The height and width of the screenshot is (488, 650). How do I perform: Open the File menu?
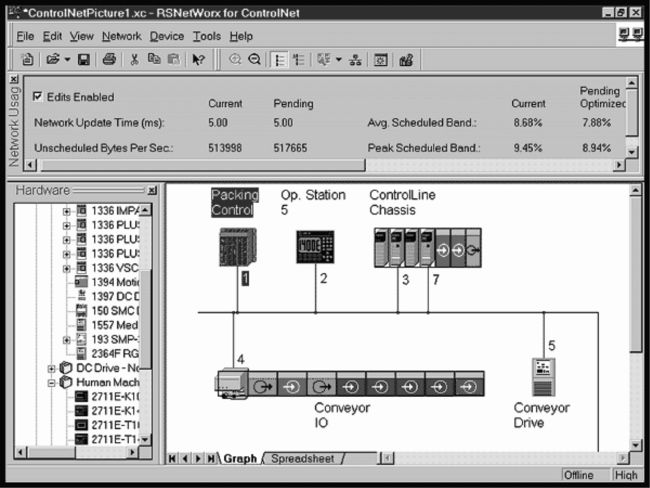point(25,36)
